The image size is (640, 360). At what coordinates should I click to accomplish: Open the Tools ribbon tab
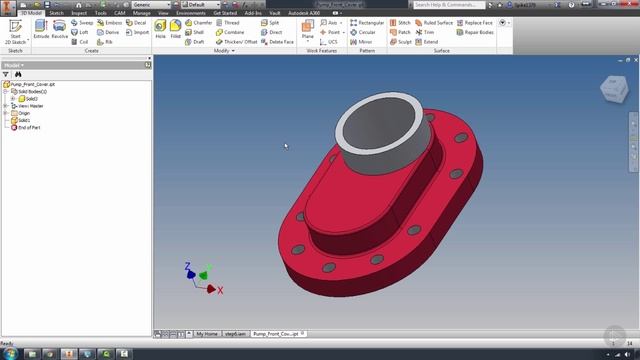pyautogui.click(x=100, y=13)
